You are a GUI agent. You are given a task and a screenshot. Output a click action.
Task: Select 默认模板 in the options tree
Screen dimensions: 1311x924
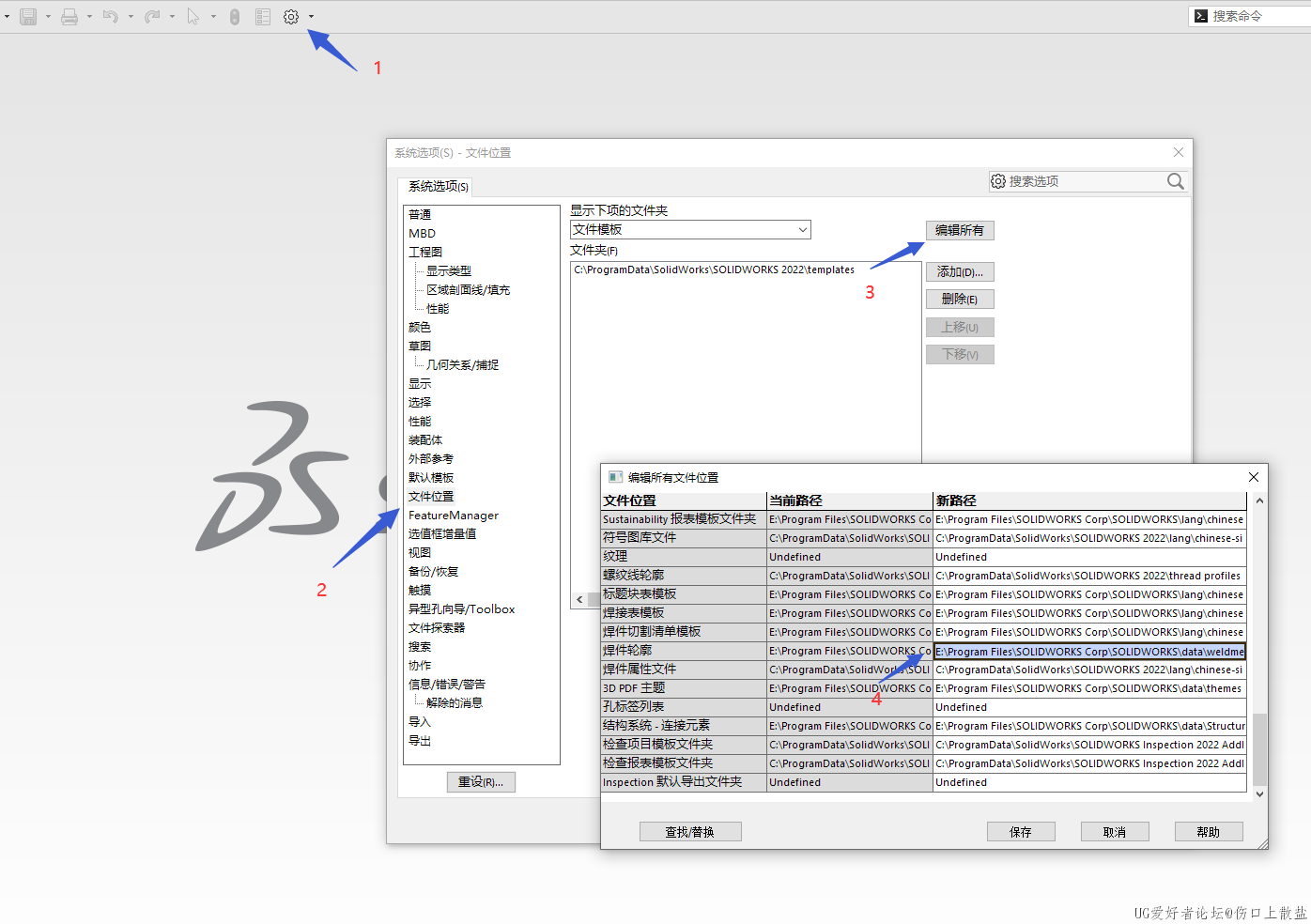coord(431,478)
